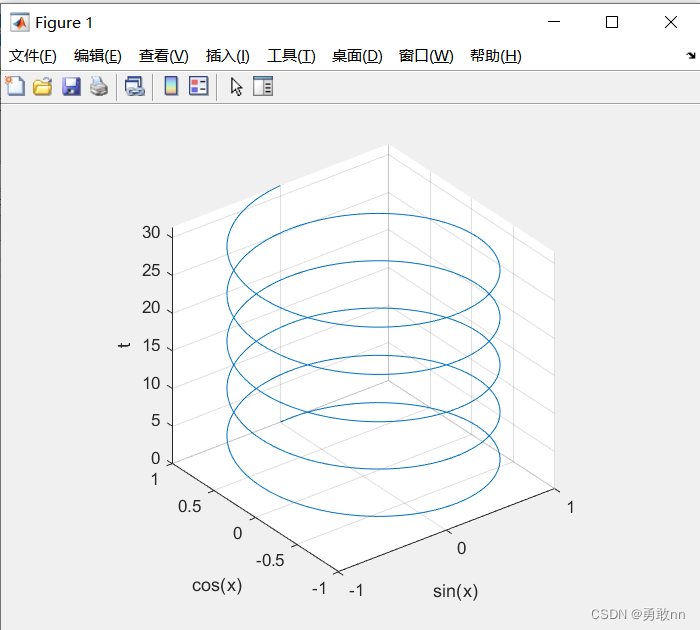
Task: Click the dock figure arrow at menu bar right
Action: coord(691,55)
